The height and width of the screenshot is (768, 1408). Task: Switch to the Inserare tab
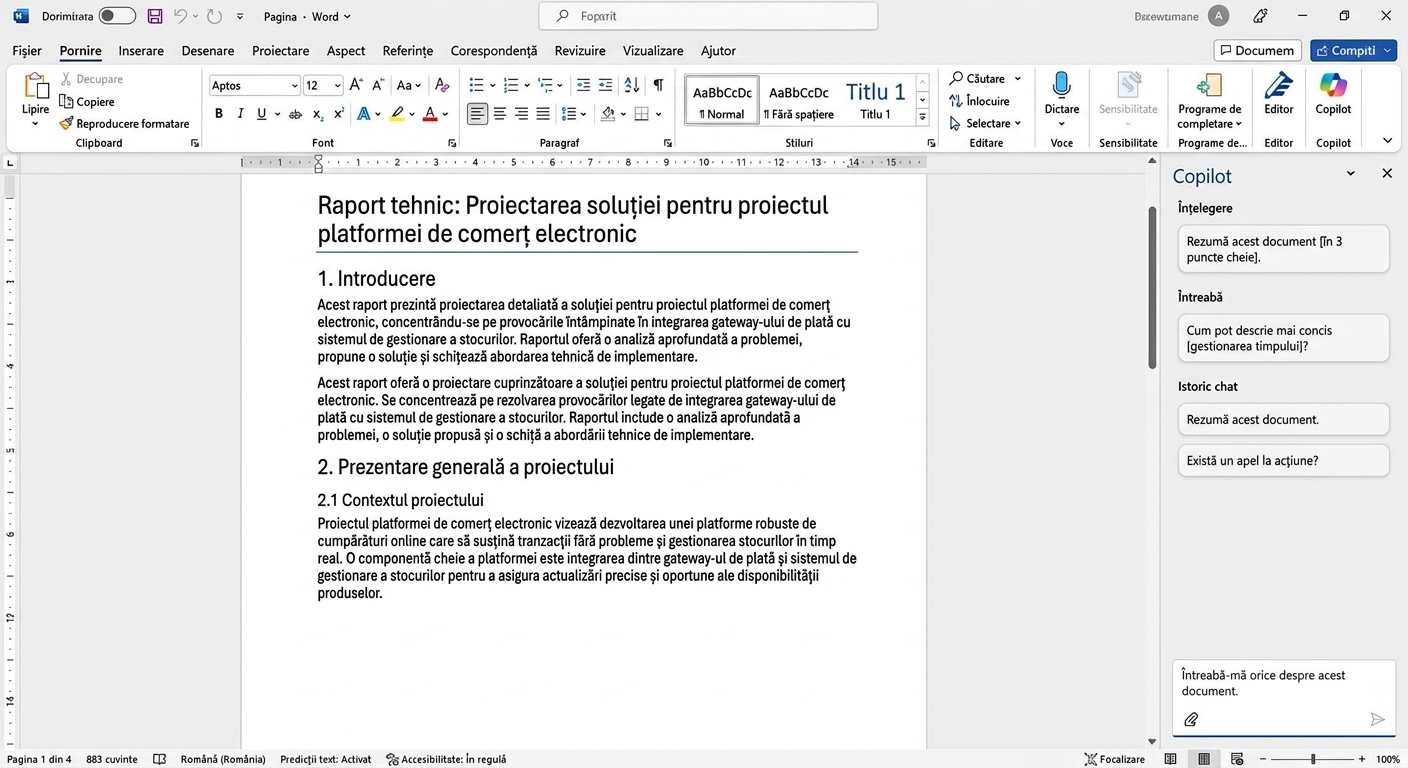coord(141,50)
